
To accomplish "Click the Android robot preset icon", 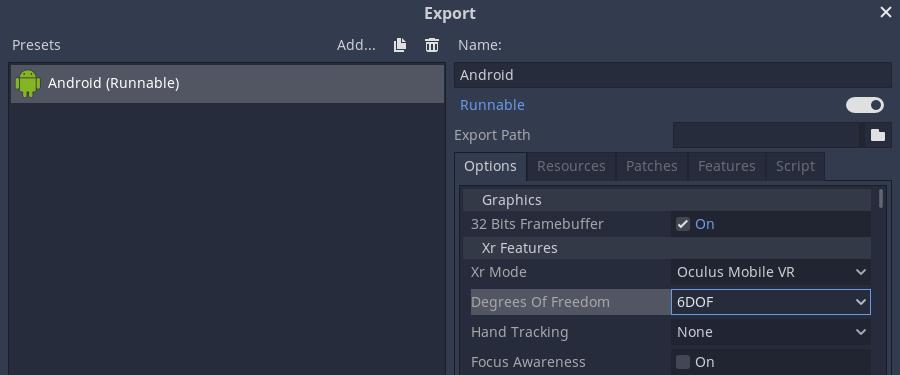I will [28, 83].
